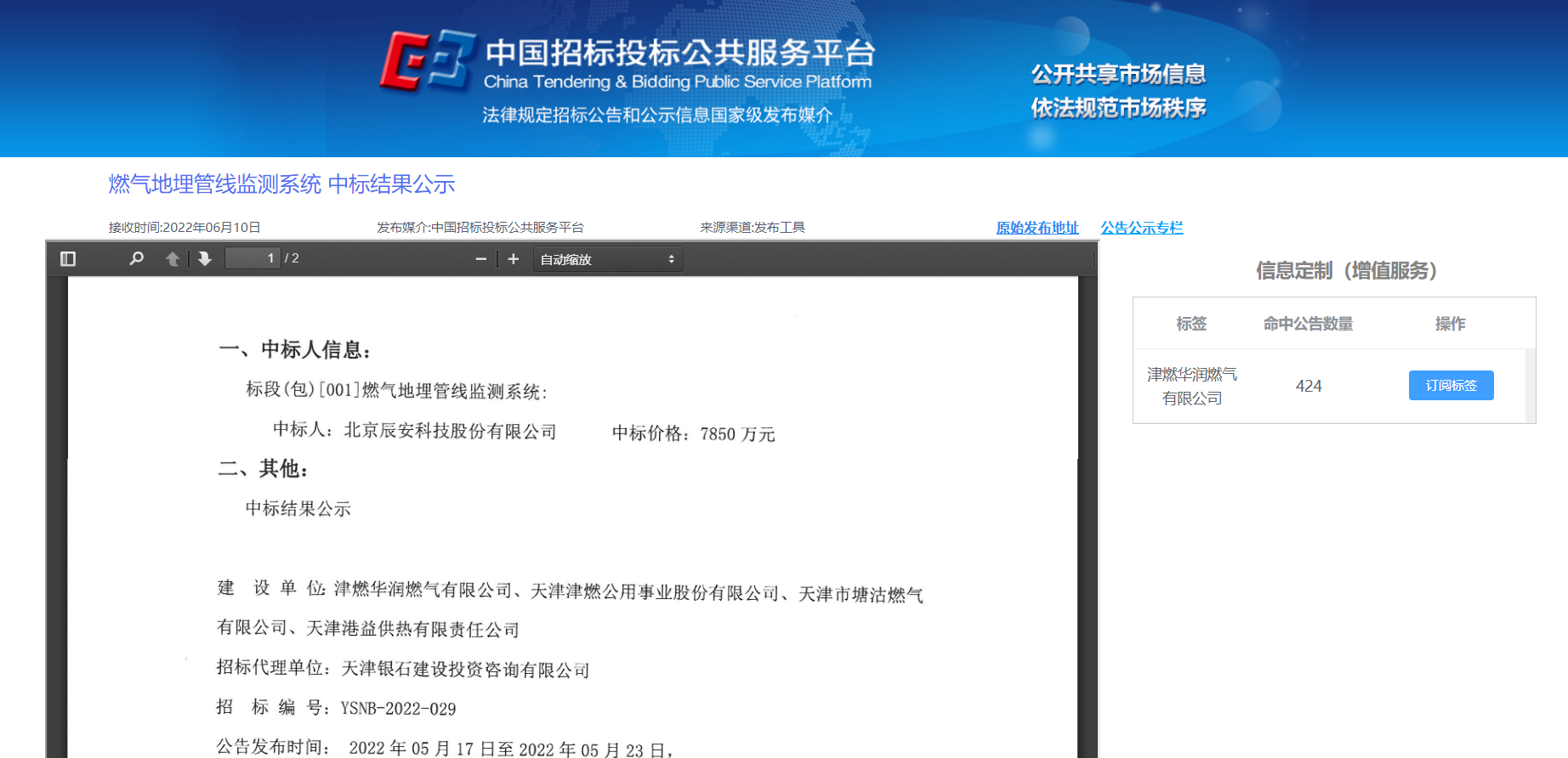
Task: Zoom out the PDF document
Action: 480,259
